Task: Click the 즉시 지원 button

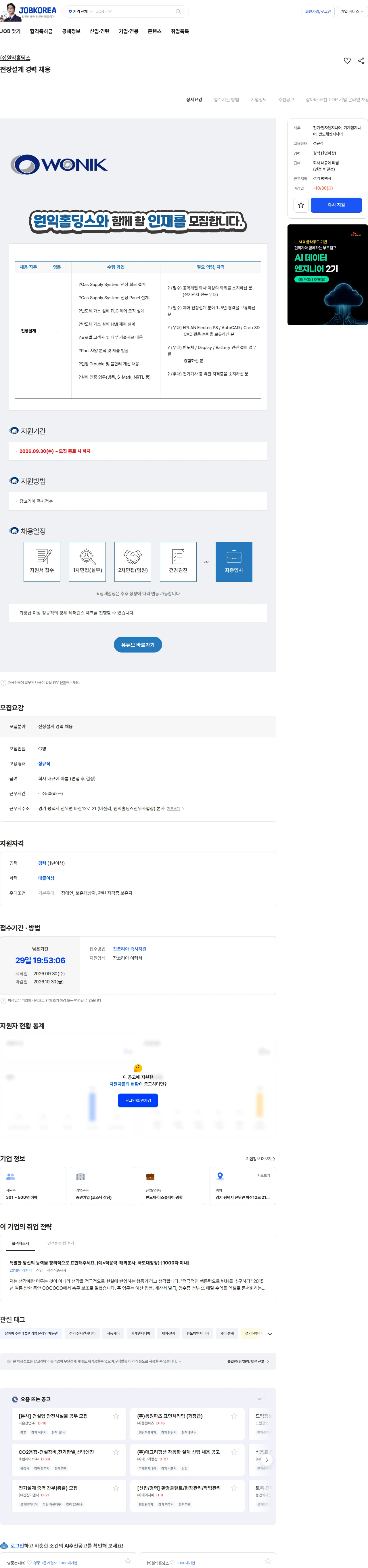Action: click(x=336, y=205)
